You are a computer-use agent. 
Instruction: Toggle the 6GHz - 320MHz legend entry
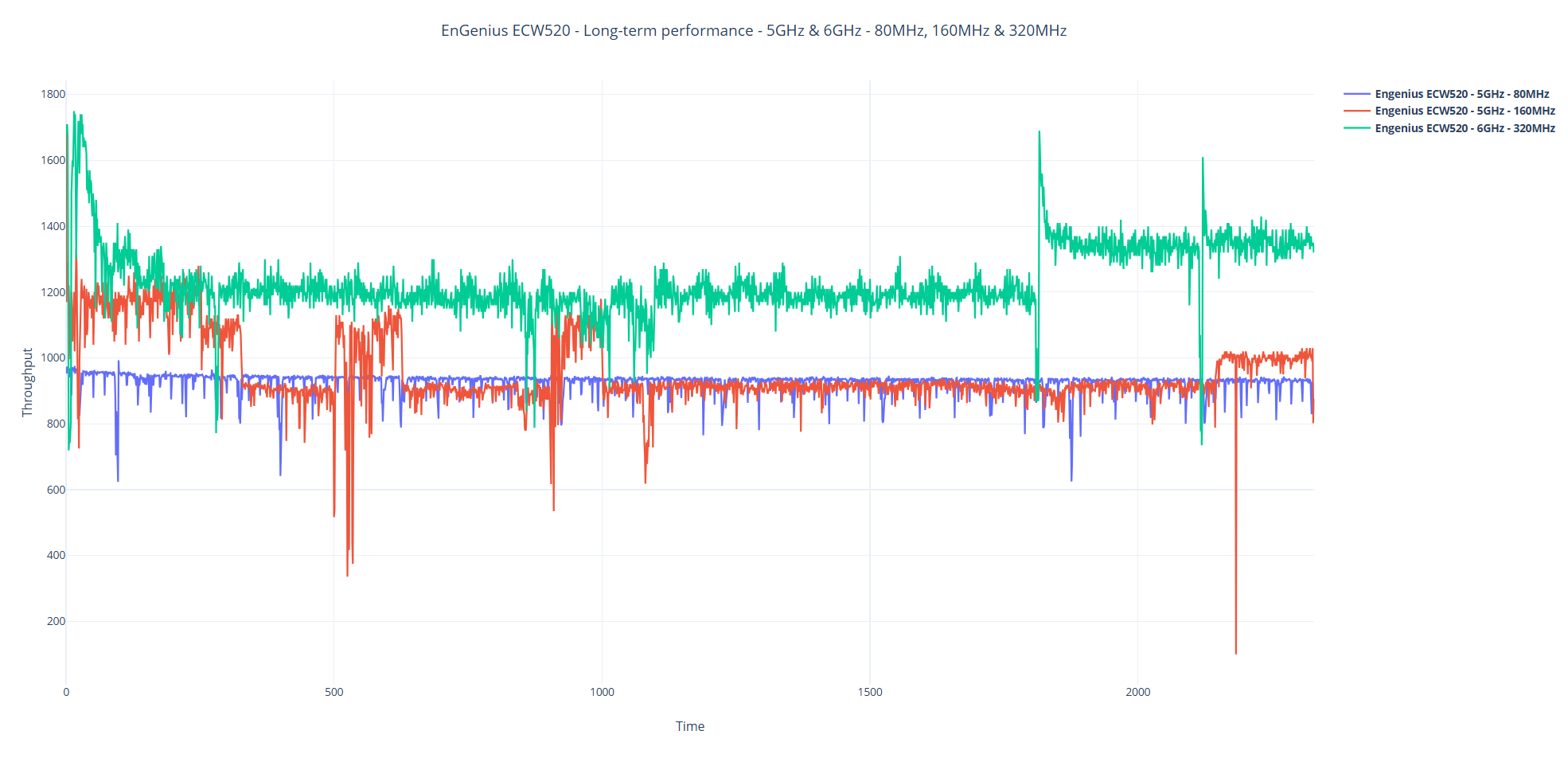pyautogui.click(x=1449, y=128)
